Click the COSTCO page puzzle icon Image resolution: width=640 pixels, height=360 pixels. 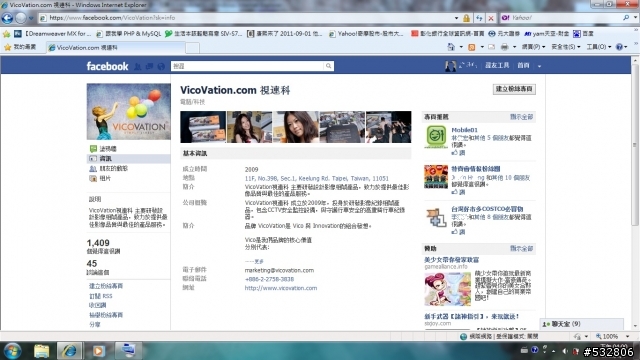(436, 217)
